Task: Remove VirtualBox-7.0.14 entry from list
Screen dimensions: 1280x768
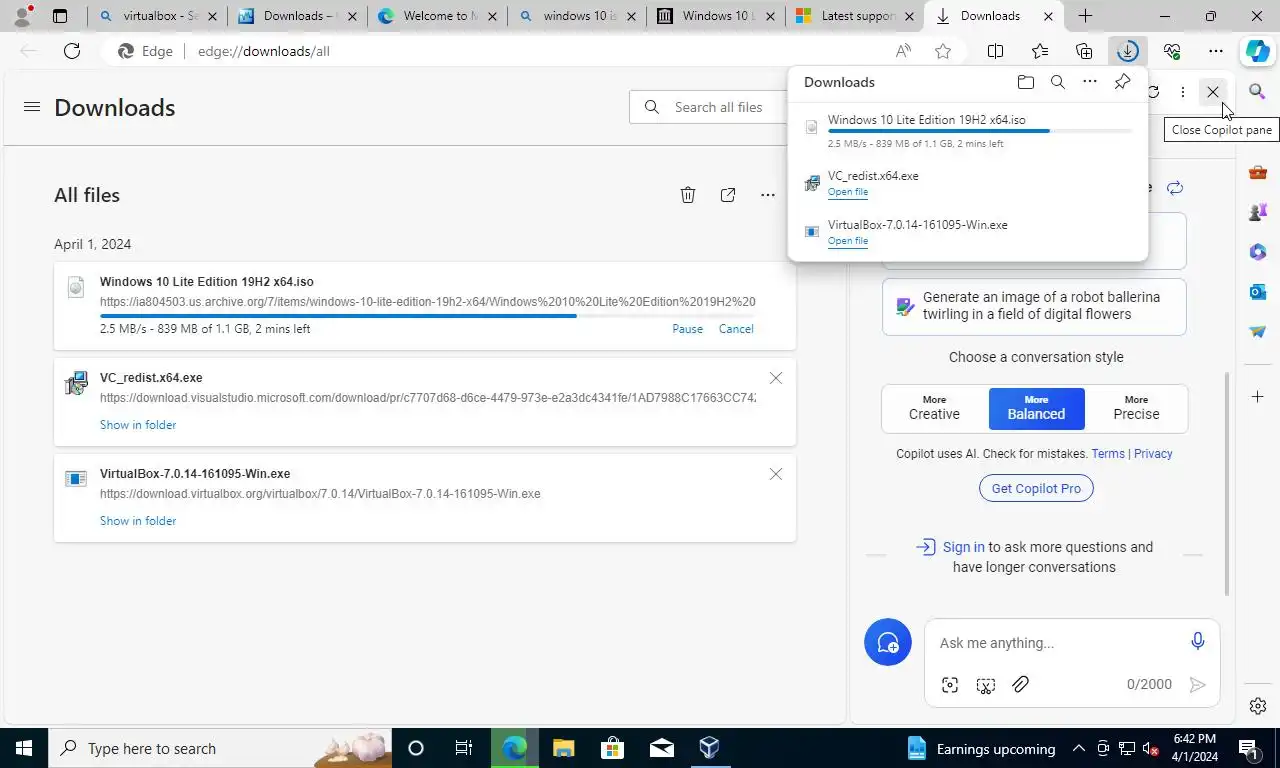Action: coord(776,474)
